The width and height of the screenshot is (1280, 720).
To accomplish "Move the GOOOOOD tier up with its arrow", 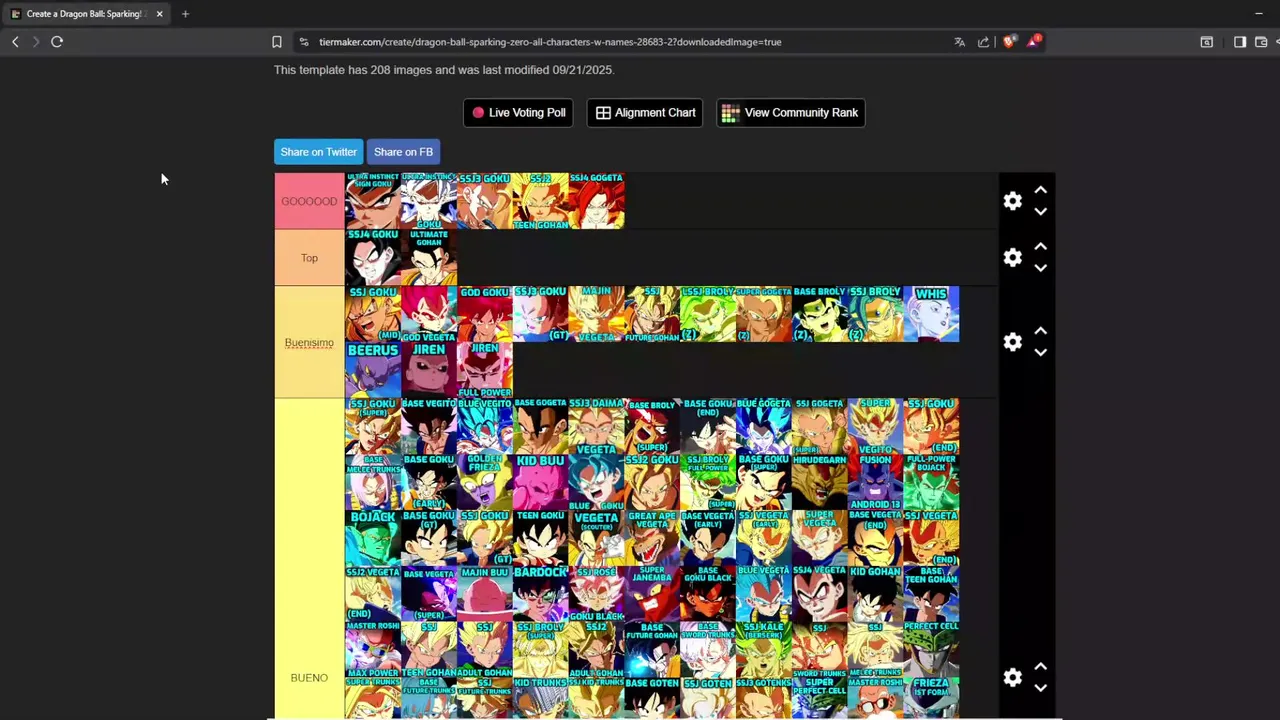I will pyautogui.click(x=1040, y=190).
